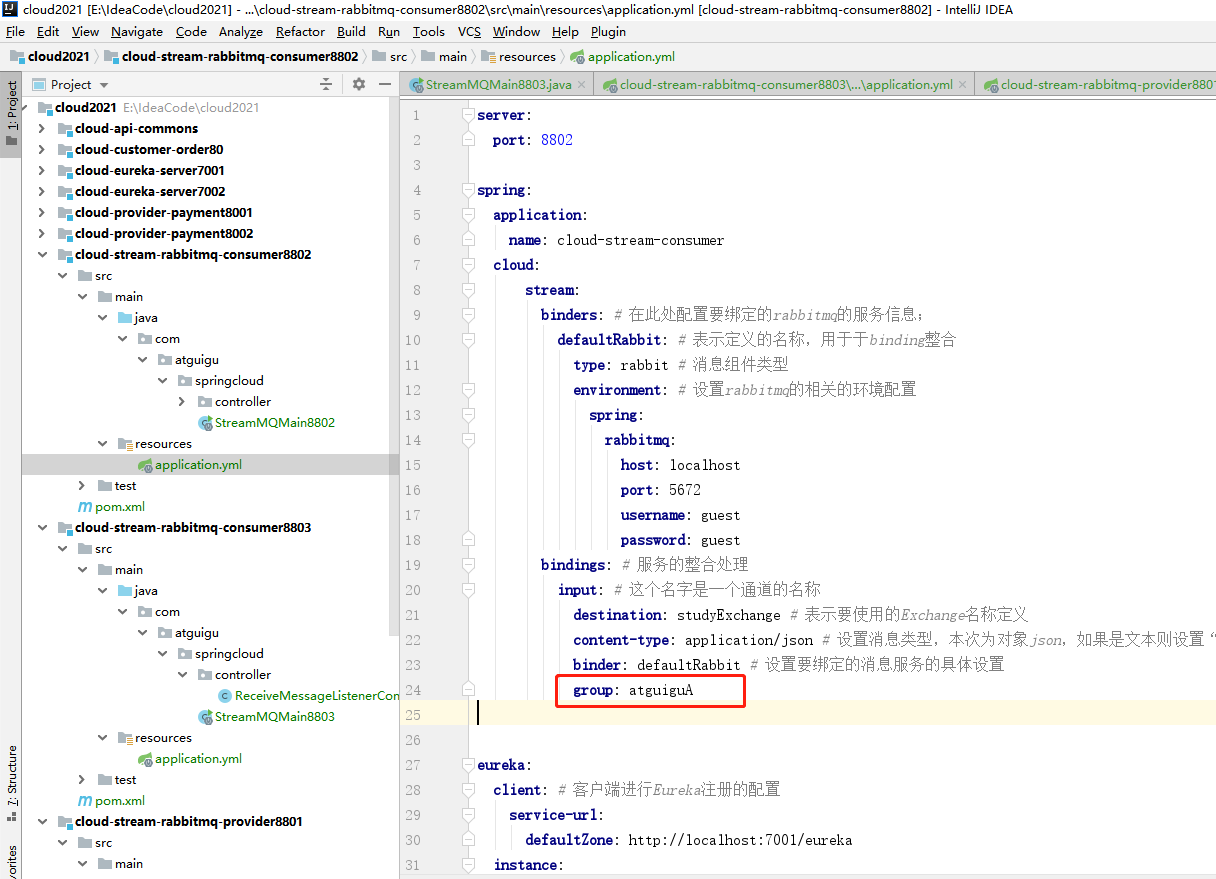Click the application.yml breadcrumb
1216x879 pixels.
[x=622, y=57]
